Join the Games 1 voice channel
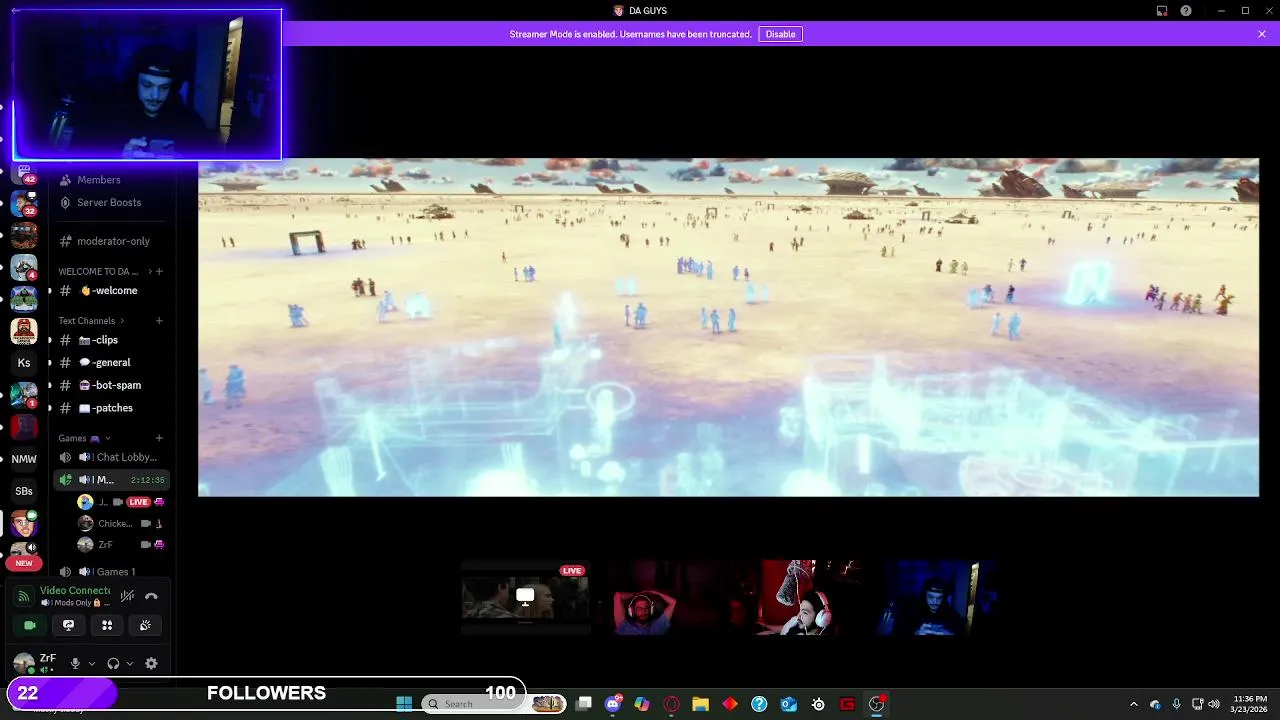This screenshot has height=720, width=1280. pyautogui.click(x=110, y=572)
